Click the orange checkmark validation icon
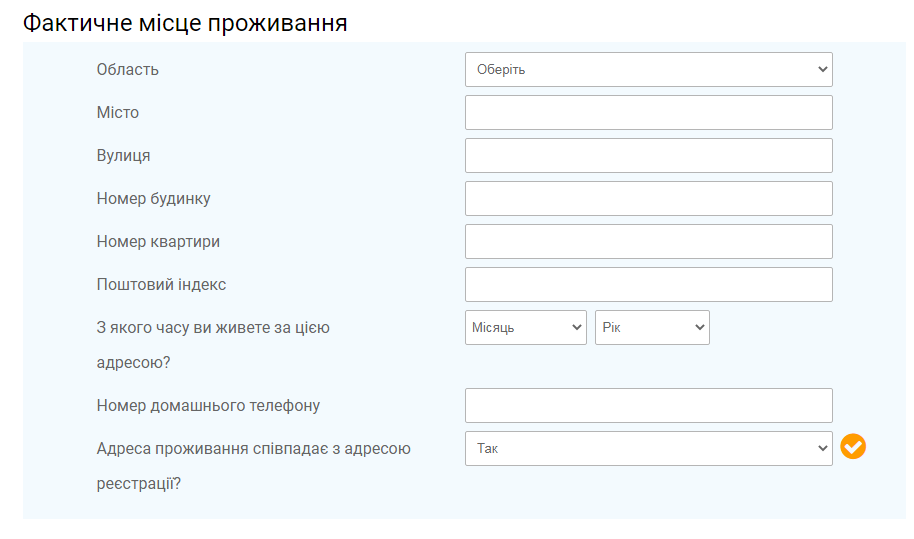The width and height of the screenshot is (914, 539). (x=853, y=447)
